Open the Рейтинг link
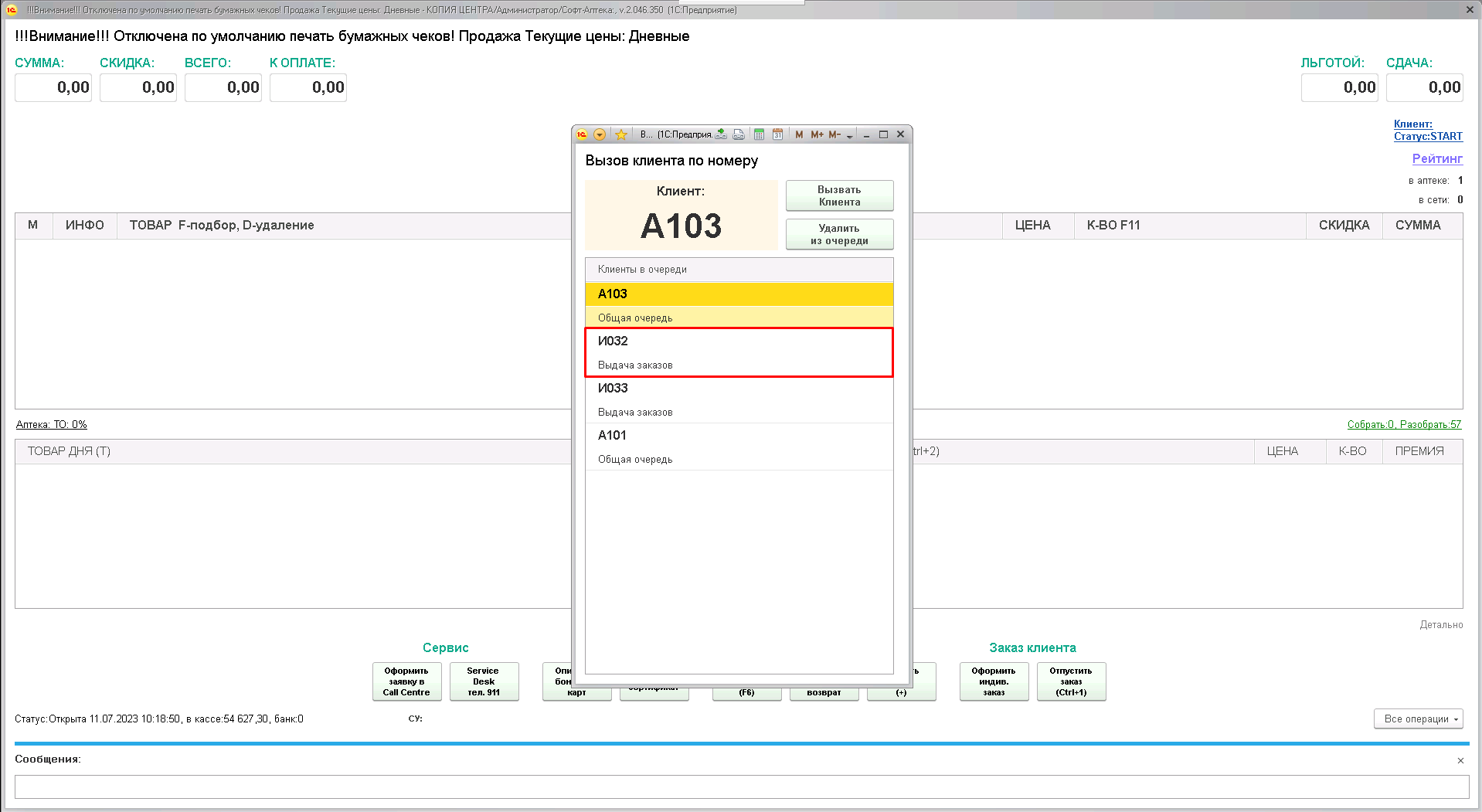Viewport: 1482px width, 812px height. [1436, 158]
